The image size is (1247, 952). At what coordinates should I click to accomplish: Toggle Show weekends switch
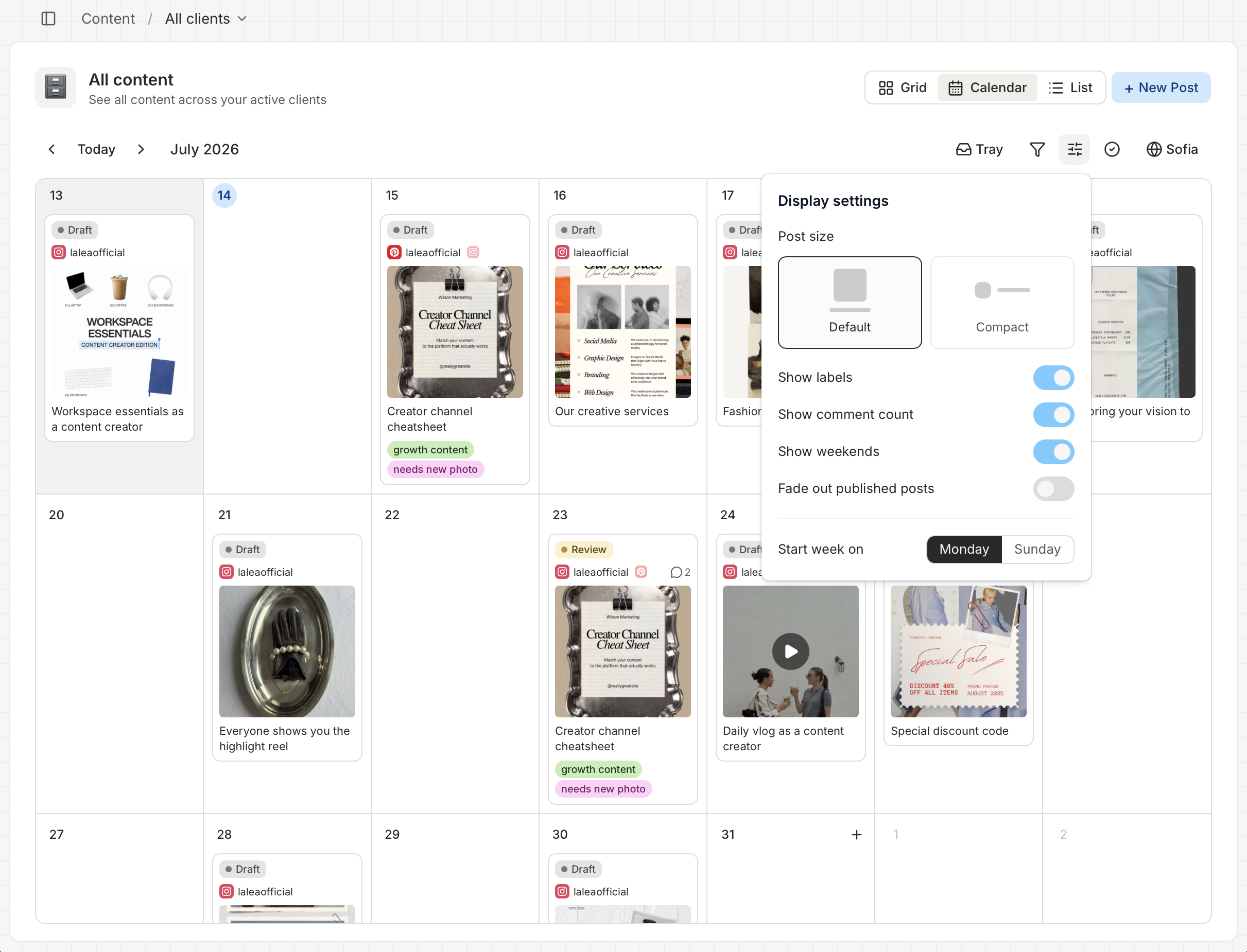click(1053, 452)
